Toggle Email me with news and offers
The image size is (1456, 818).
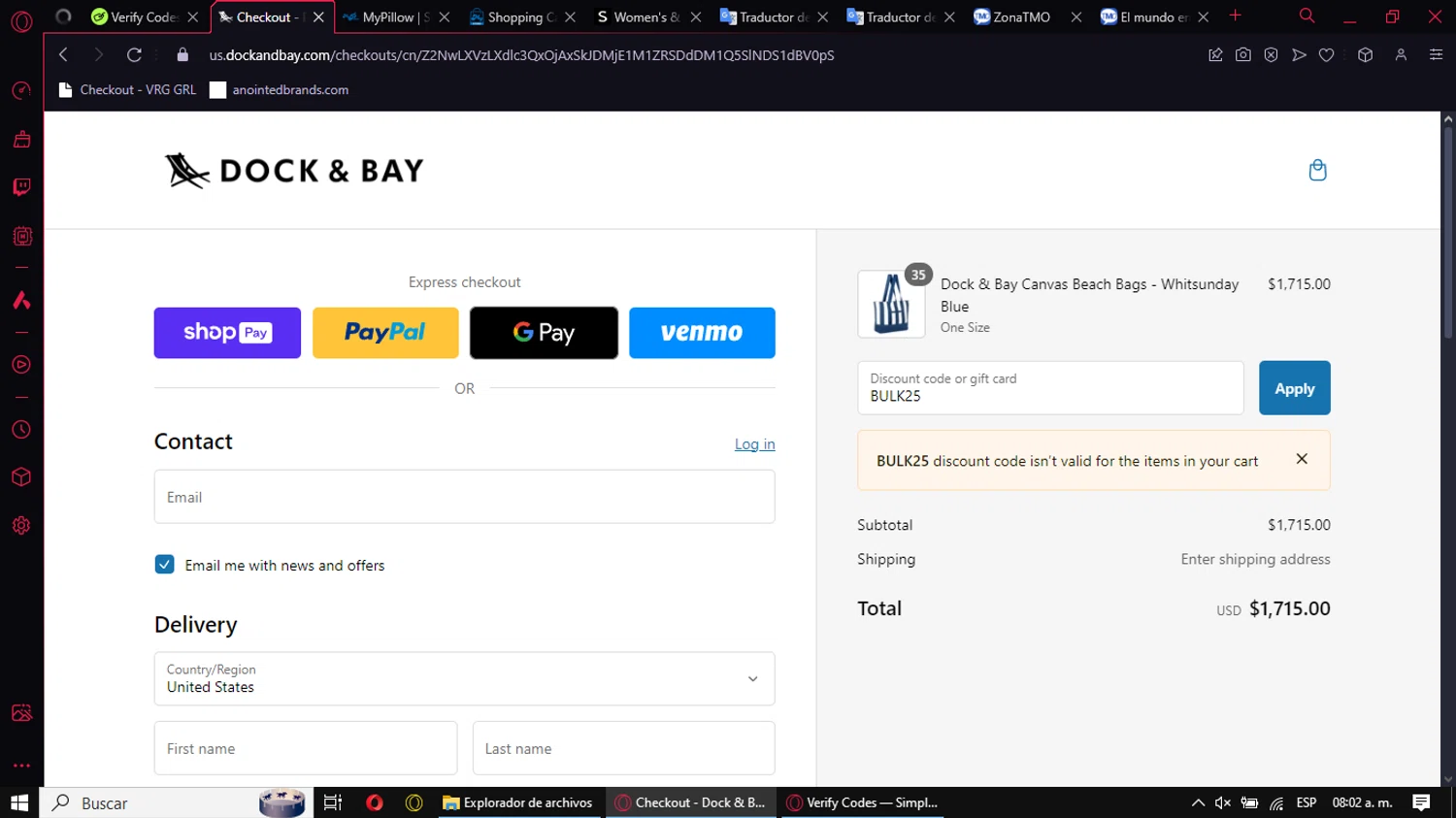click(x=165, y=565)
